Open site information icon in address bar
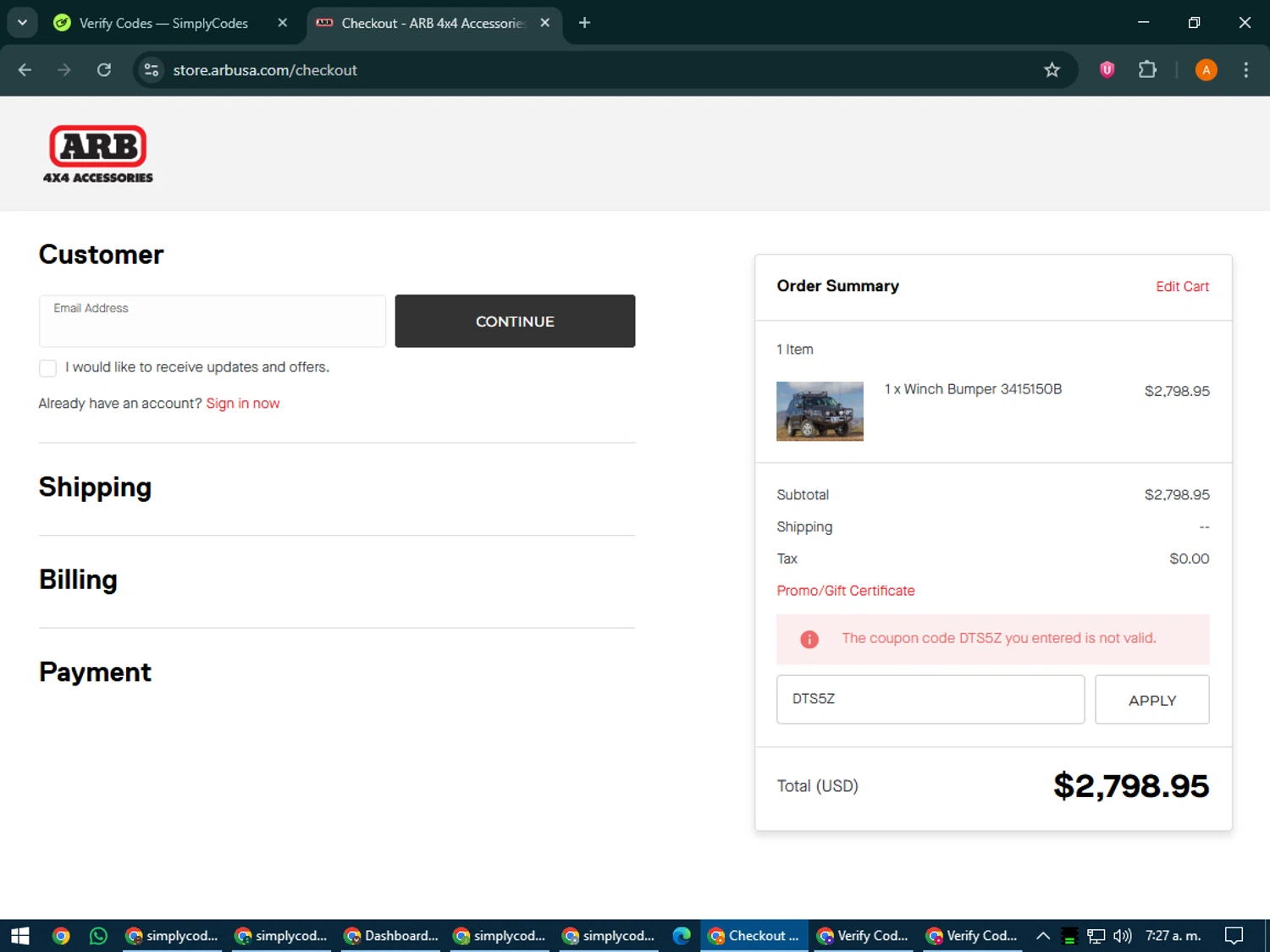The height and width of the screenshot is (952, 1270). [152, 70]
